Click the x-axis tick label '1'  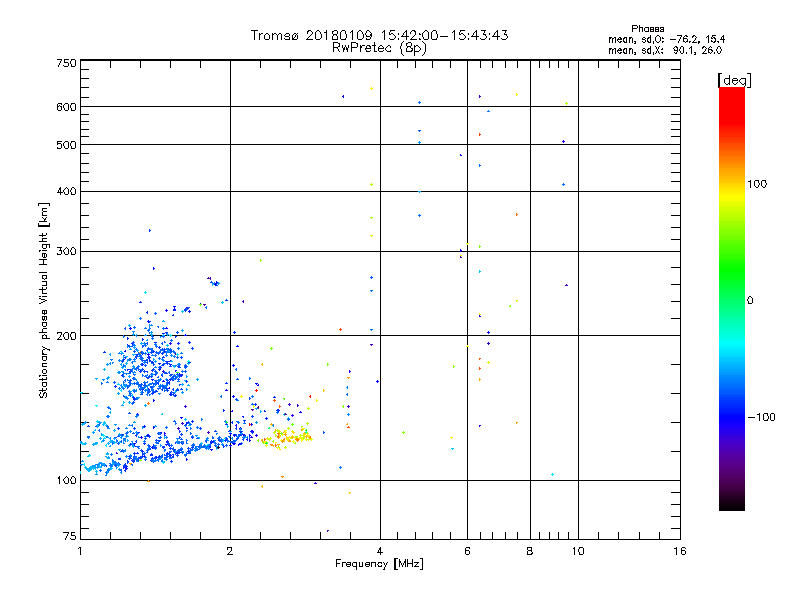[x=80, y=551]
